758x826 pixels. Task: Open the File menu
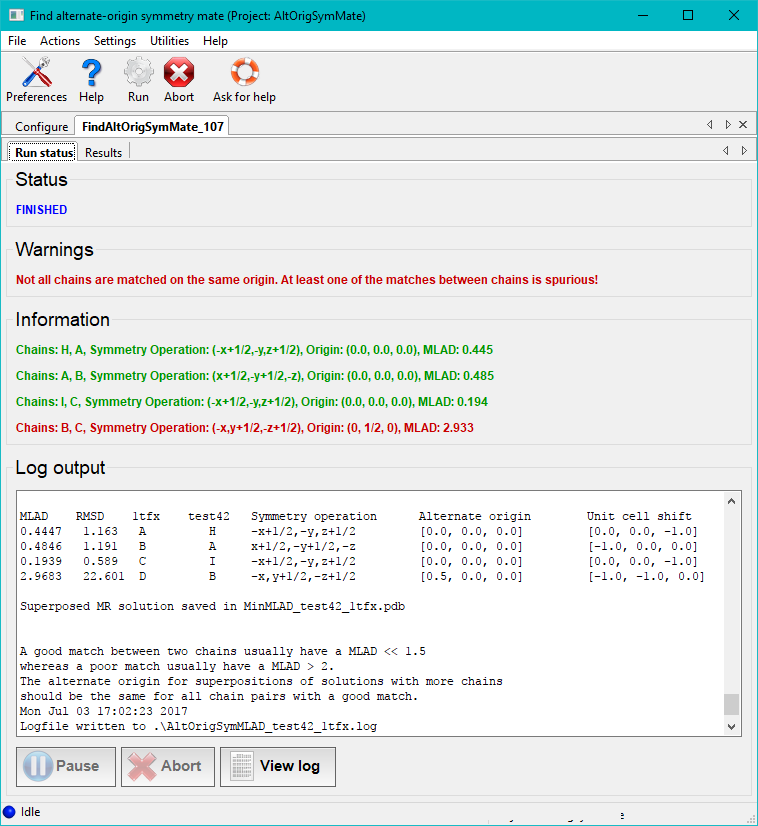click(17, 41)
